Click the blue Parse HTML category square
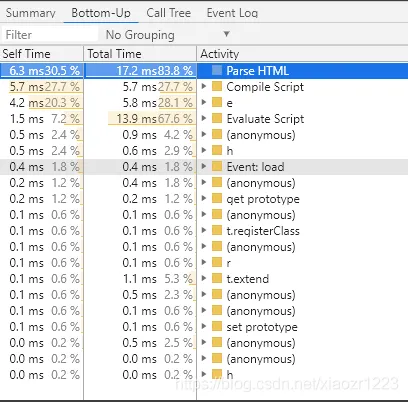This screenshot has height=402, width=408. 217,70
